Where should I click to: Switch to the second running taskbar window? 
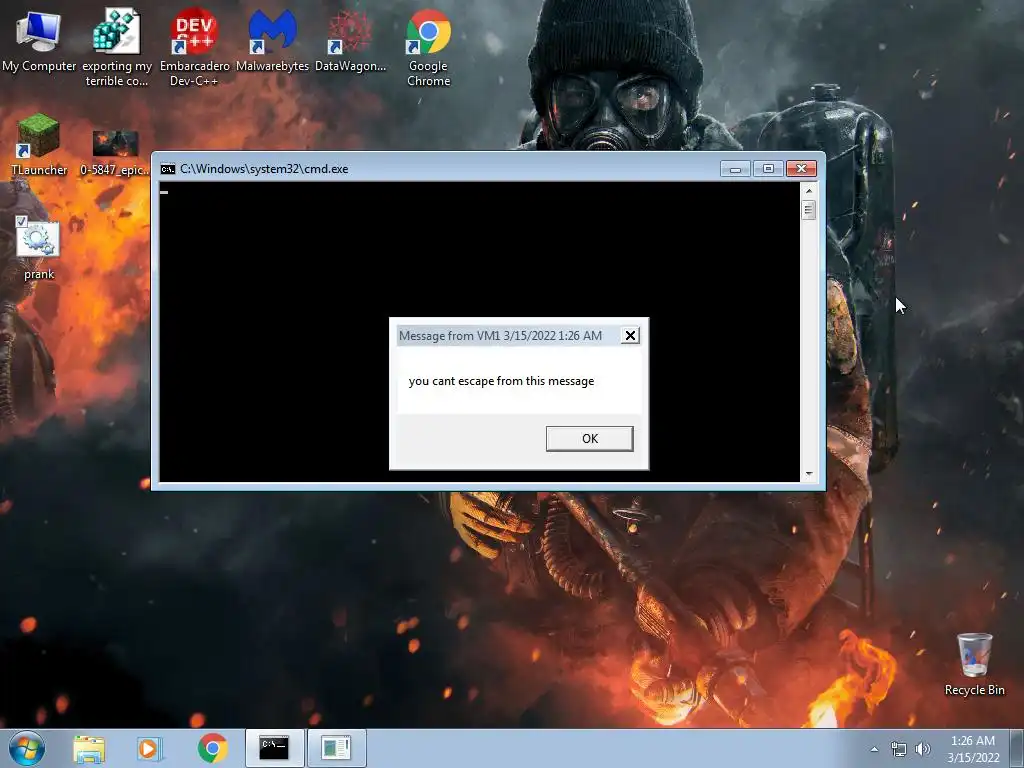click(x=336, y=748)
